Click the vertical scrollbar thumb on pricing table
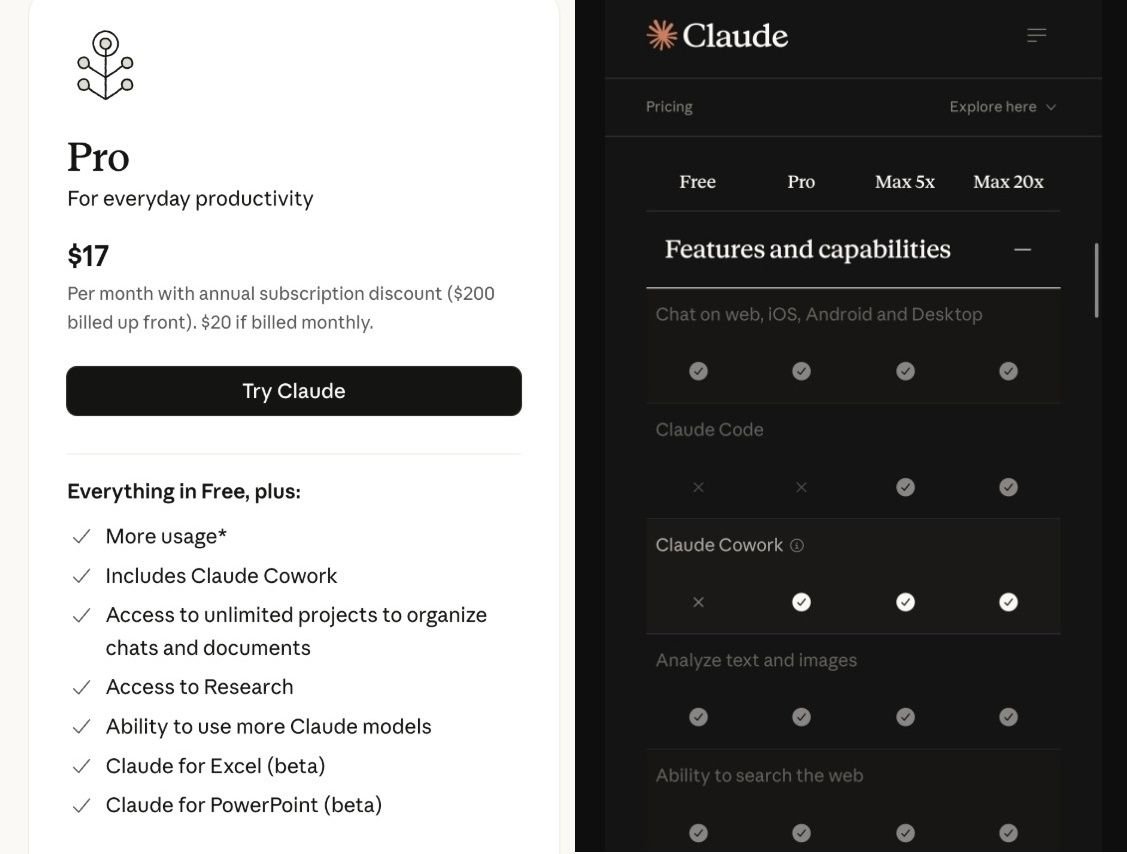The width and height of the screenshot is (1127, 854). coord(1096,280)
